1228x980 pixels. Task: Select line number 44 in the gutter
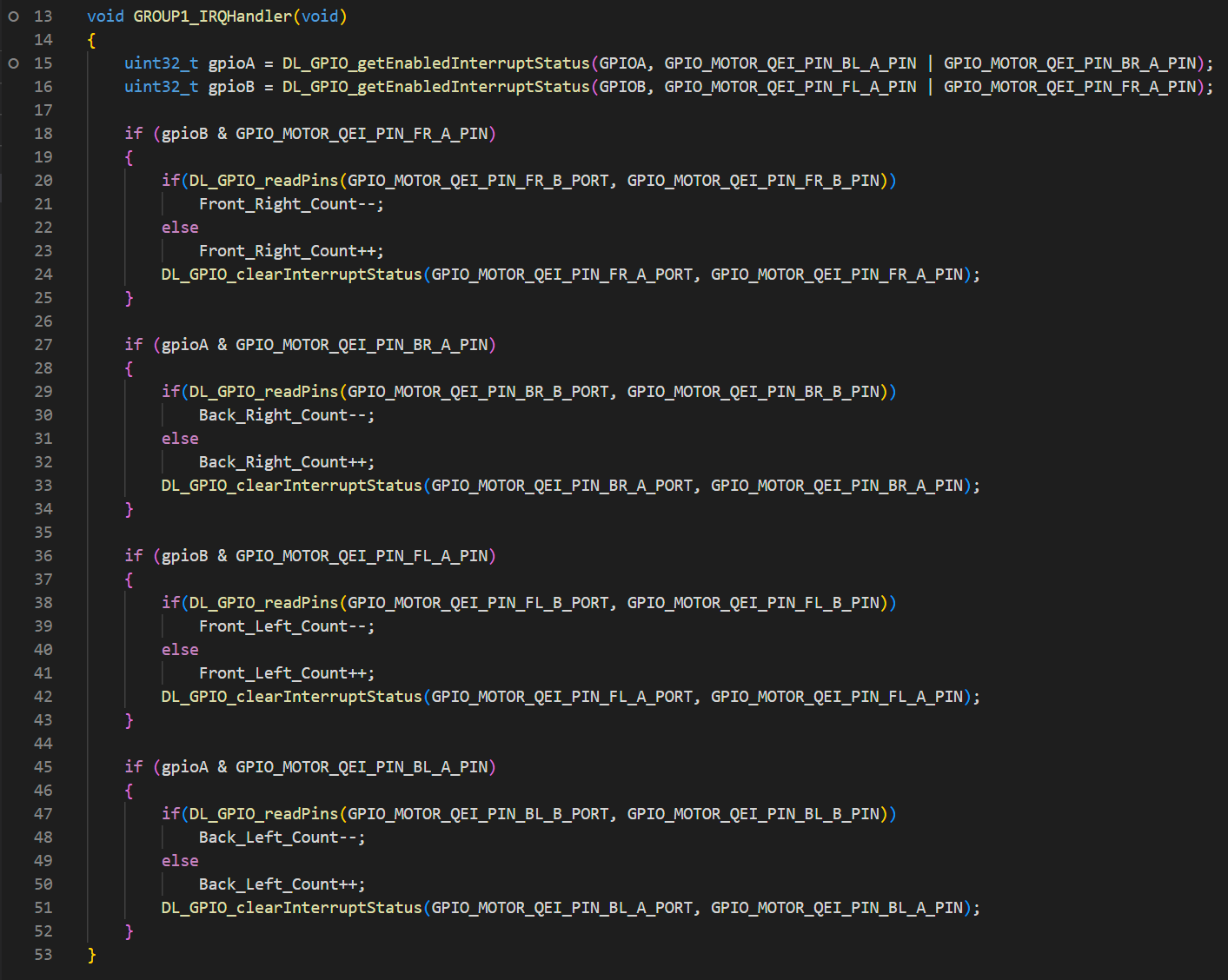point(43,744)
